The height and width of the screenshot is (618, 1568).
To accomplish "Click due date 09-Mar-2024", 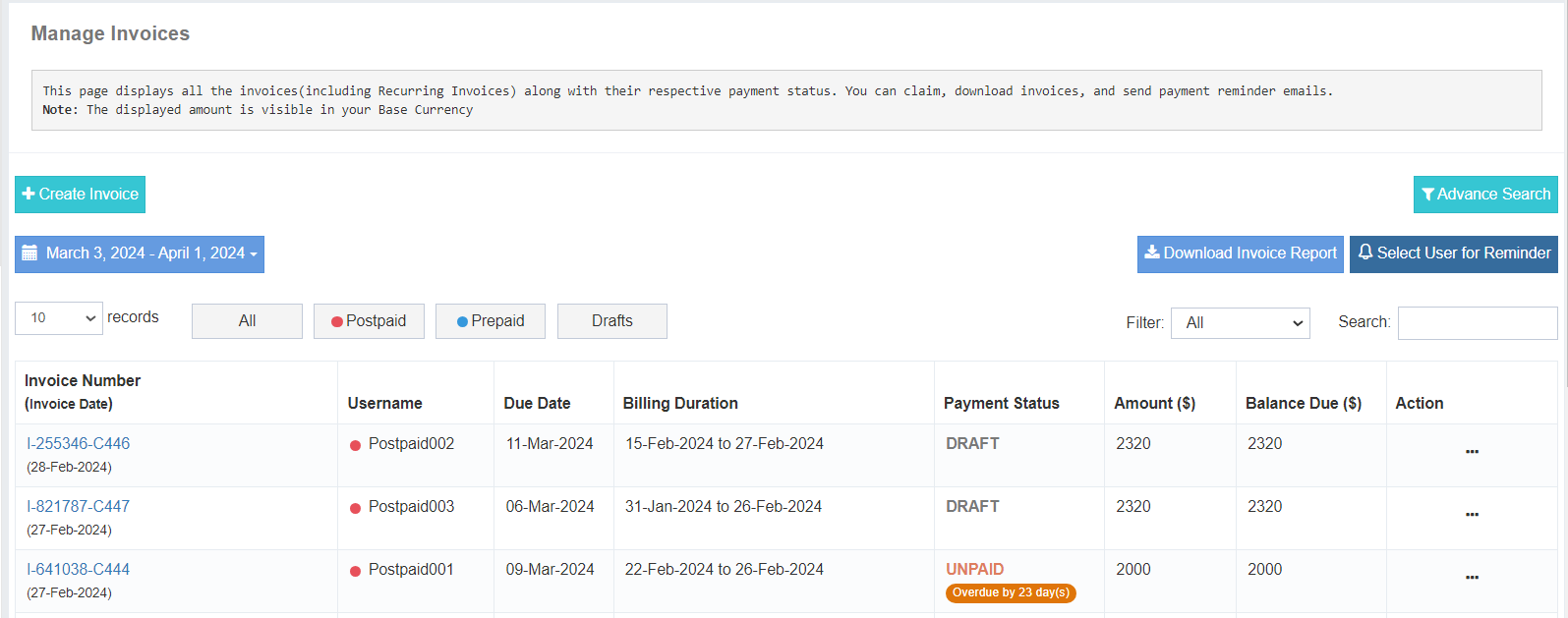I will tap(550, 569).
